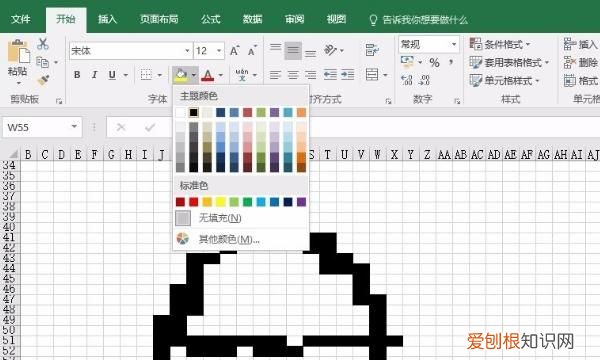This screenshot has height=360, width=600.
Task: Open 其他颜色(M)... More Colors
Action: tap(240, 239)
